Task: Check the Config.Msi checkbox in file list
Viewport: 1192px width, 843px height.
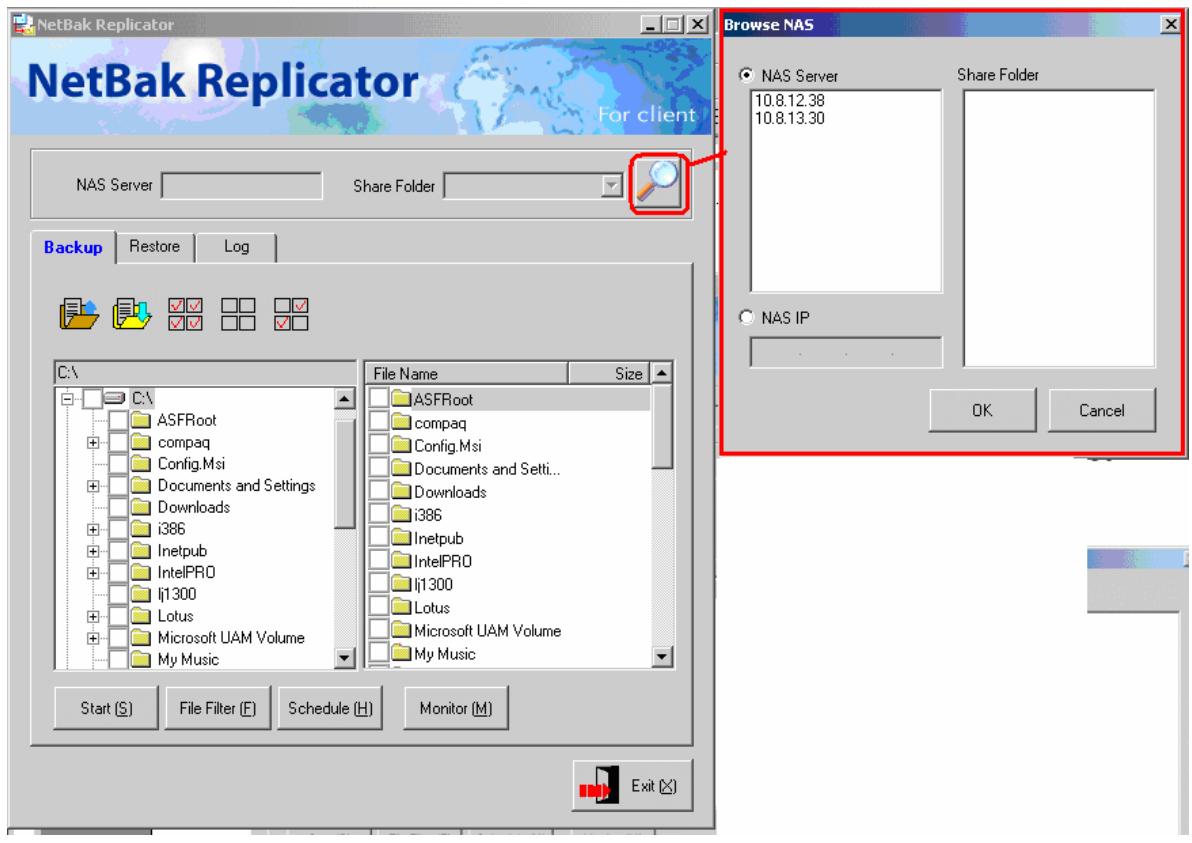Action: point(379,445)
